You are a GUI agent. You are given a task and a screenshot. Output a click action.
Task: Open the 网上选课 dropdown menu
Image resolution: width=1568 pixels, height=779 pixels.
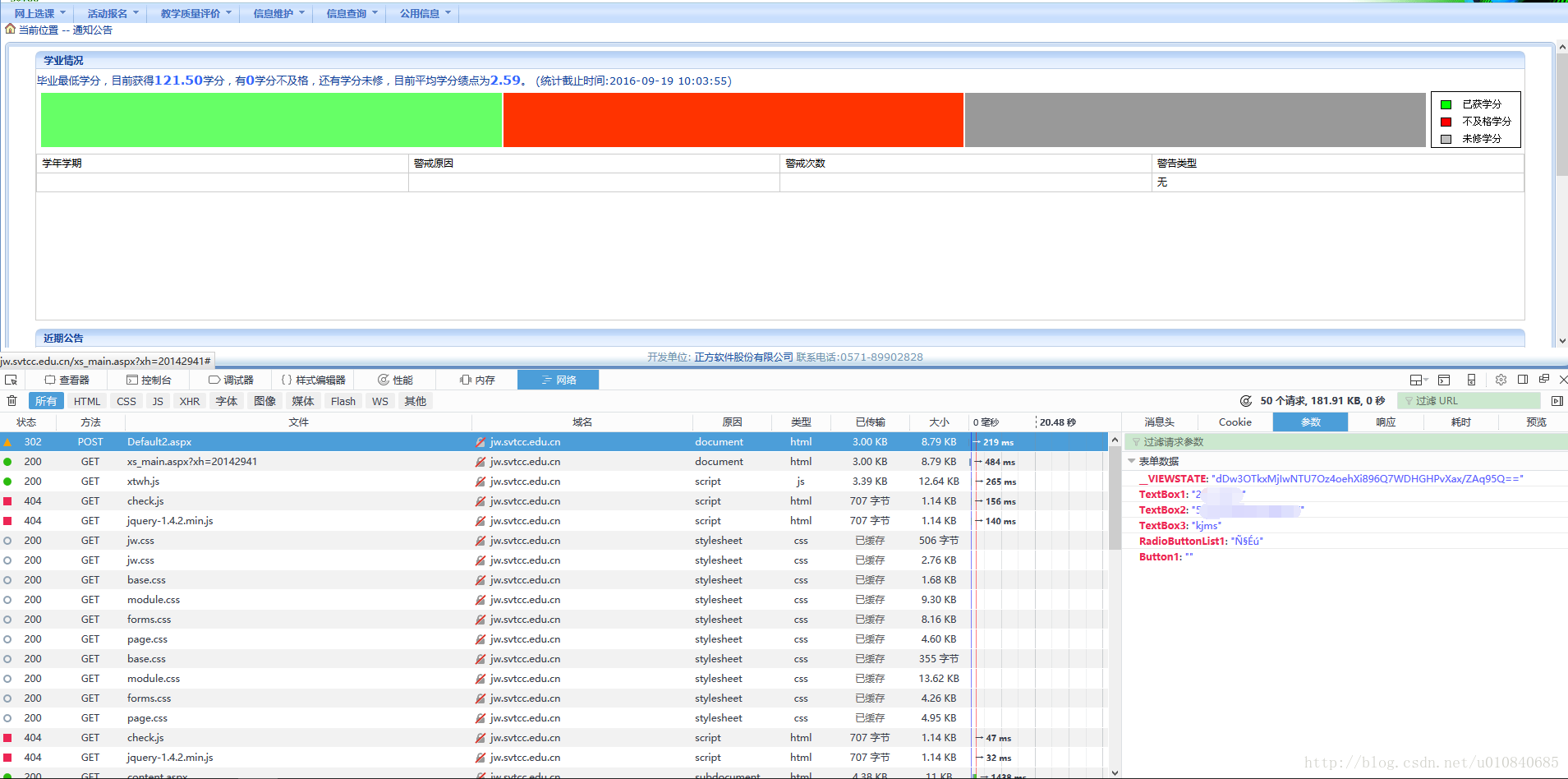click(x=39, y=13)
